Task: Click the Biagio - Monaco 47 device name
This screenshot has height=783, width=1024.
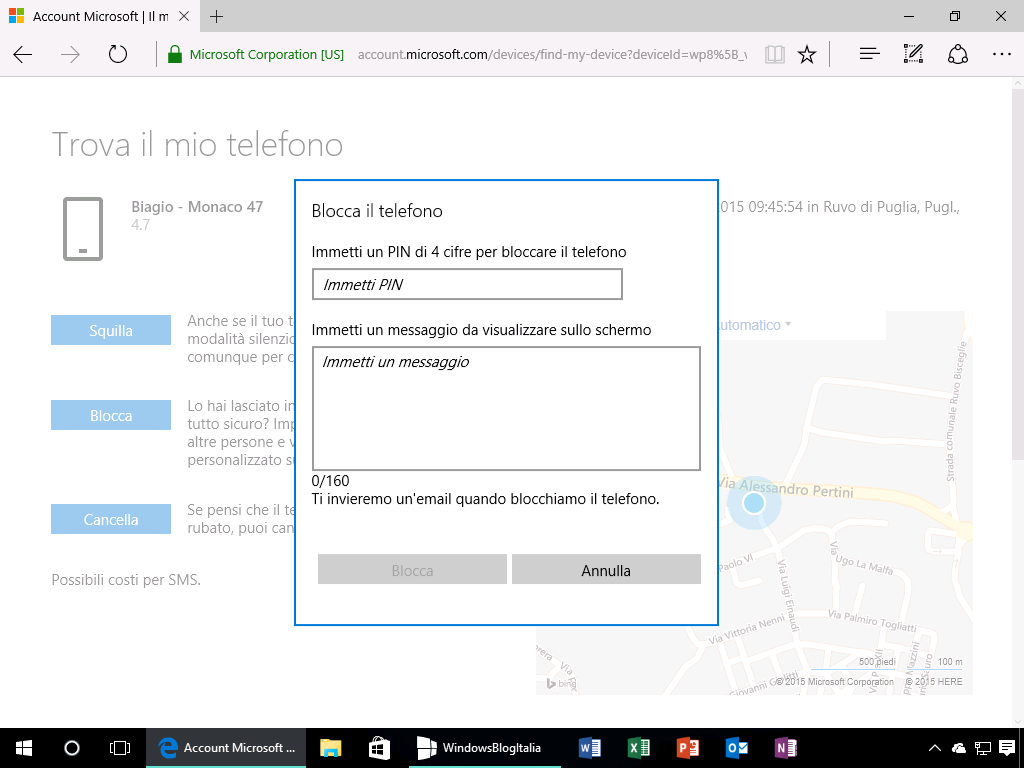Action: point(197,207)
